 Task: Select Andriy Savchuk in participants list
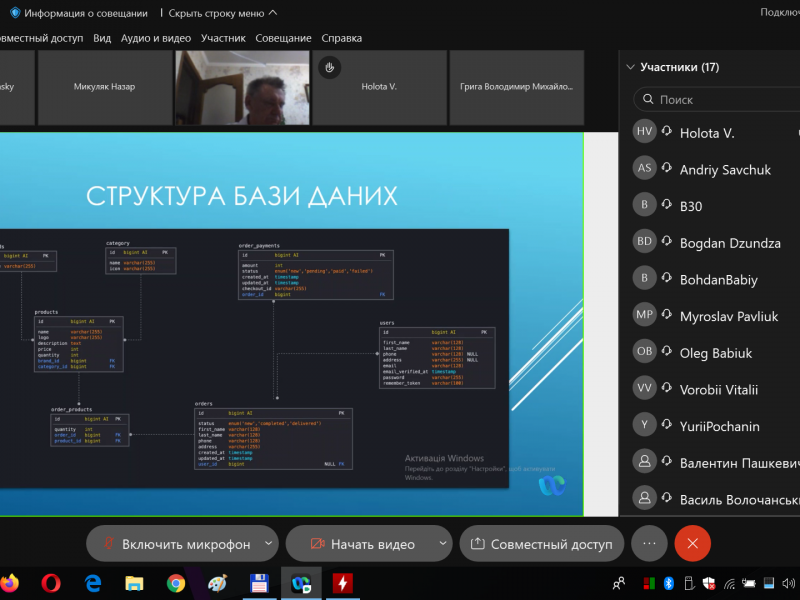725,170
